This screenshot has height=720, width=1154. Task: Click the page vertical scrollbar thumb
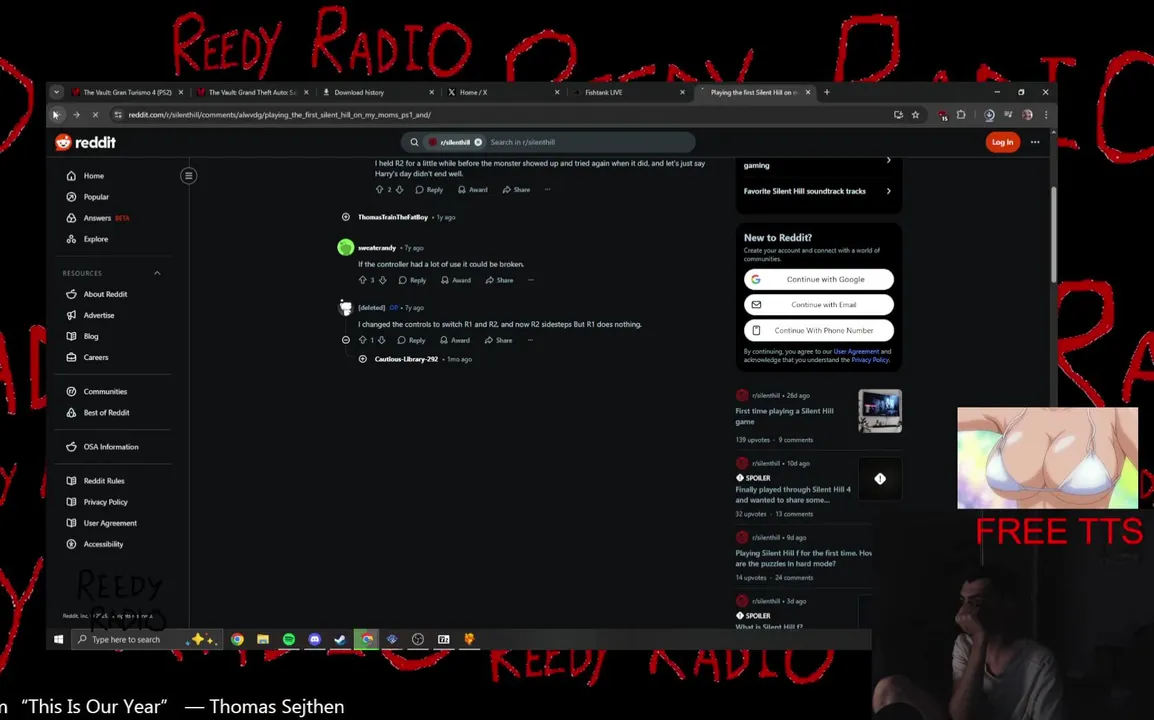(1053, 234)
